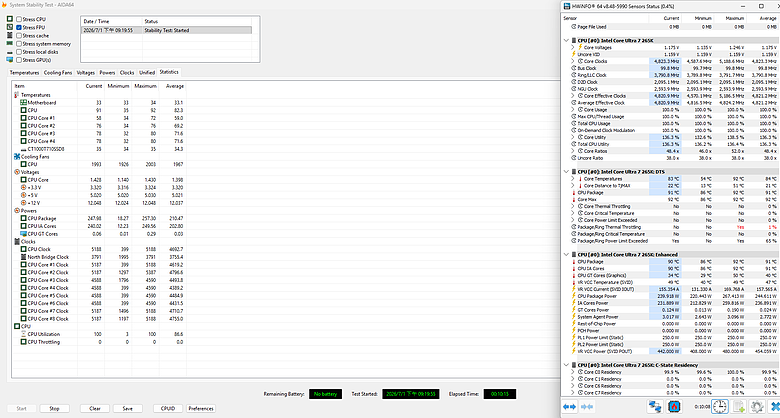Image resolution: width=780 pixels, height=418 pixels.
Task: Switch to Temperatures tab in AIDA64
Action: point(24,73)
